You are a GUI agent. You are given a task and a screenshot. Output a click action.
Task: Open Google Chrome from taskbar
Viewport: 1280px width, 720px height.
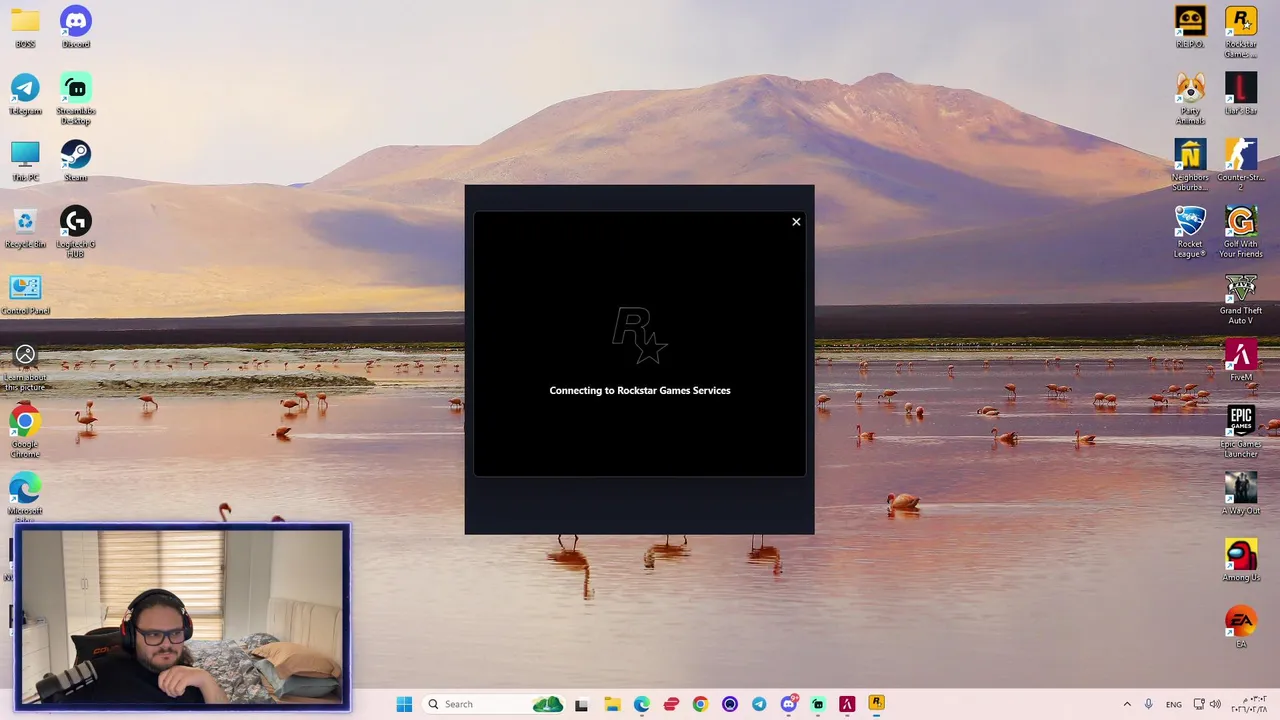(700, 704)
